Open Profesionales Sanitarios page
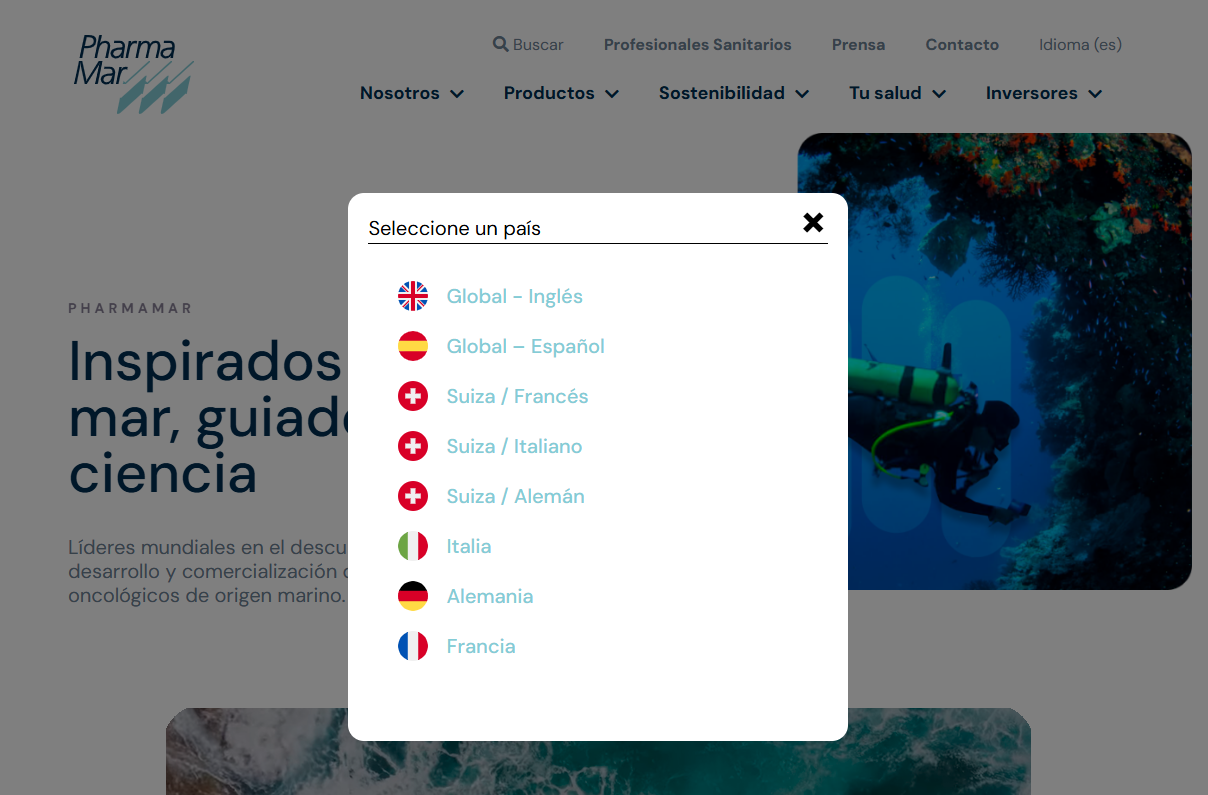This screenshot has width=1208, height=795. pyautogui.click(x=698, y=44)
